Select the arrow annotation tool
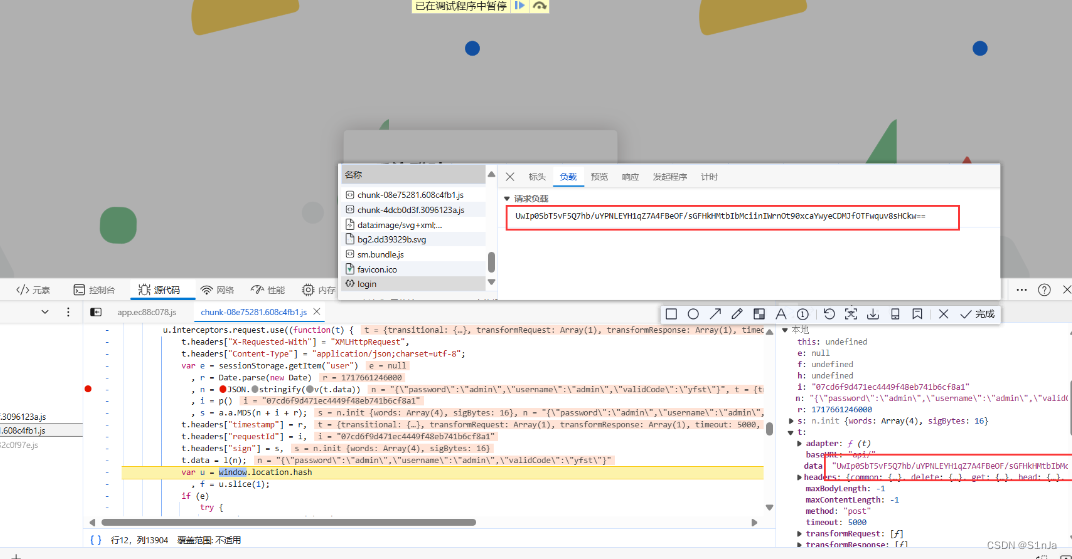Screen dimensions: 1072x559 point(715,314)
